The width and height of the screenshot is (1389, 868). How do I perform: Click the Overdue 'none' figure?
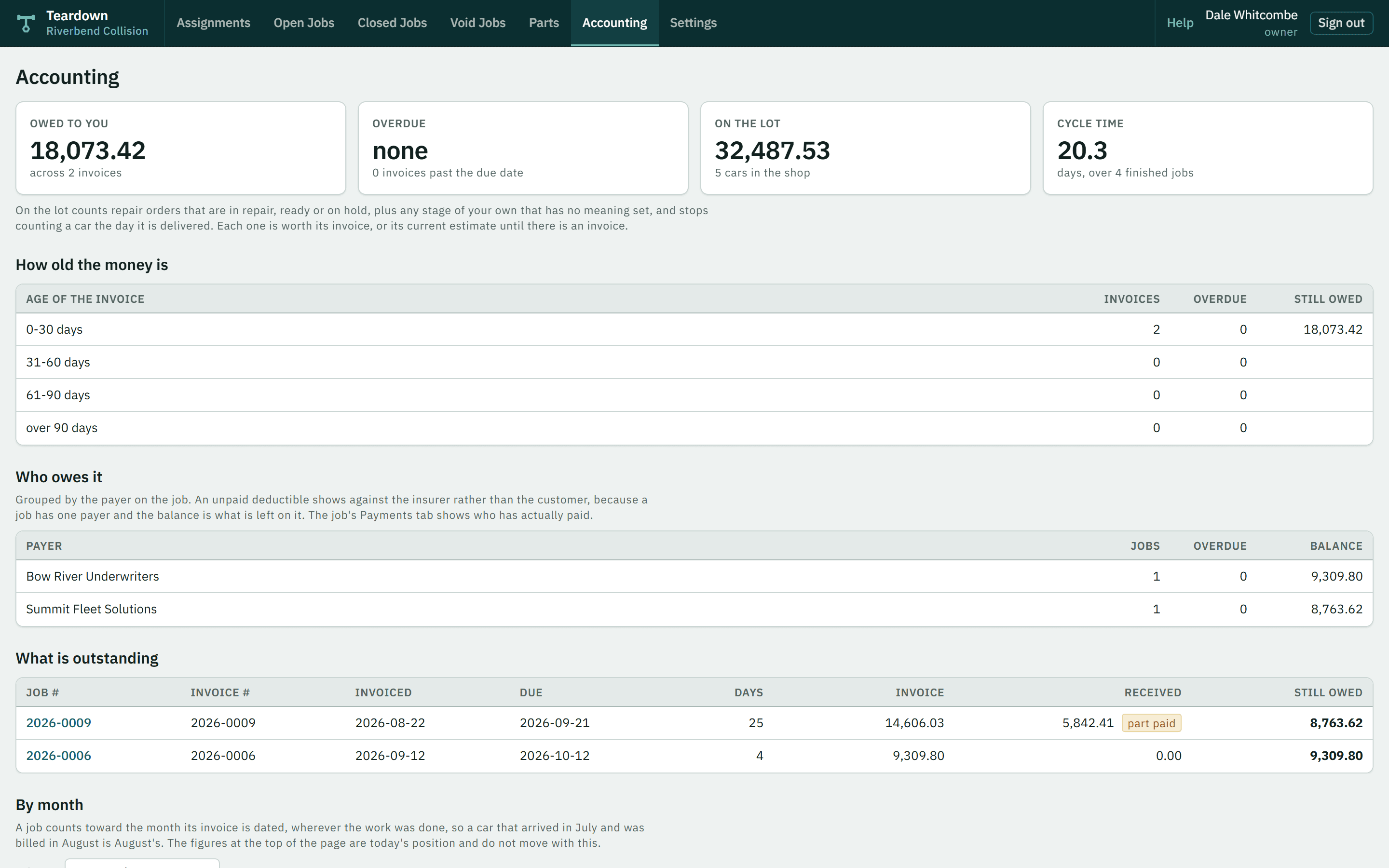tap(400, 150)
